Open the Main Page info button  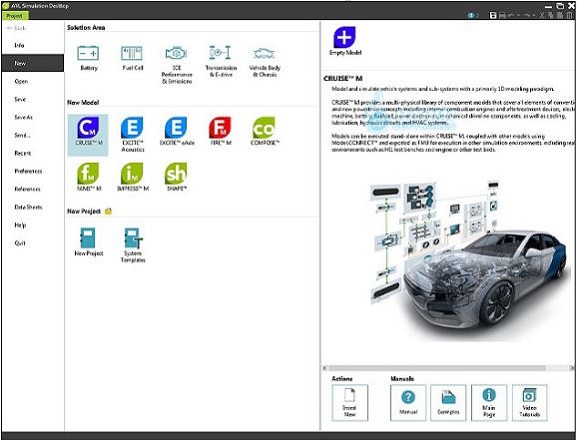click(x=489, y=402)
